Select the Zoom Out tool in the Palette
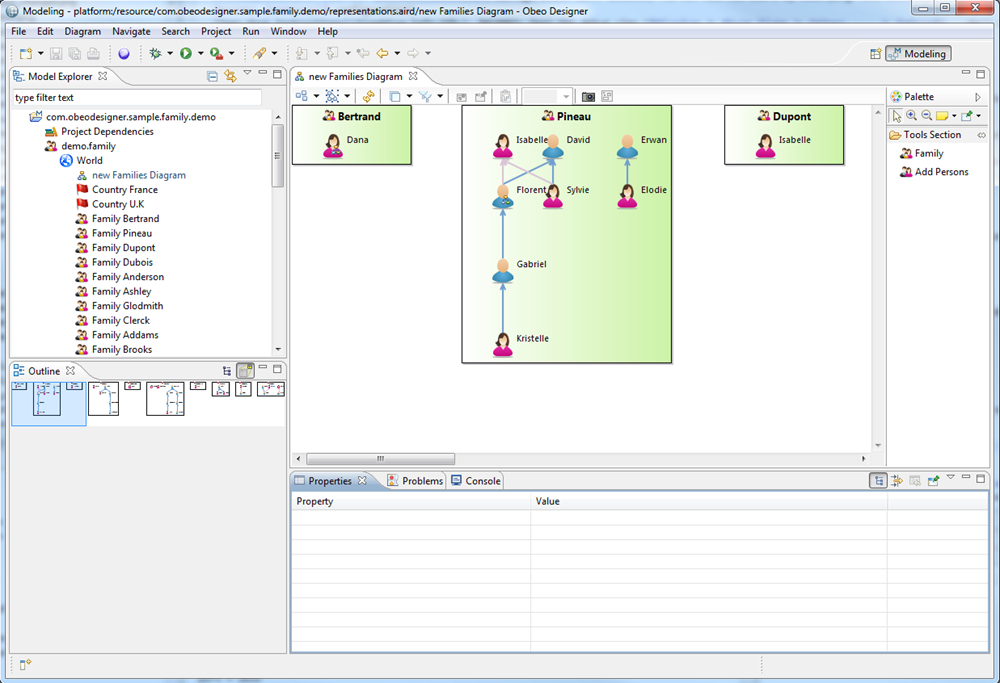The image size is (1000, 683). [926, 114]
